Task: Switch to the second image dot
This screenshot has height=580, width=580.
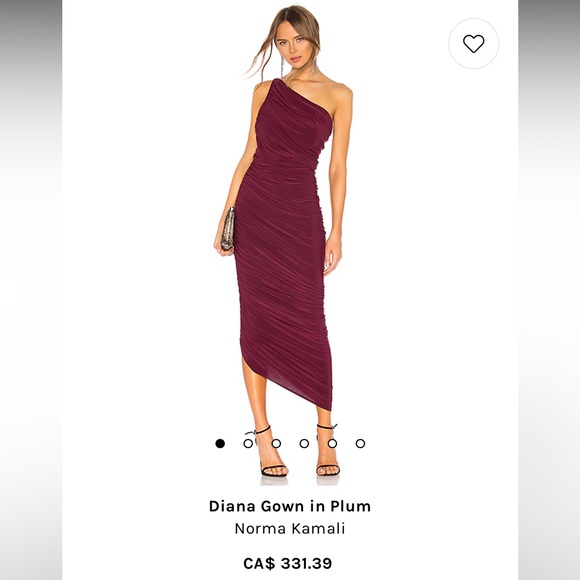Action: 248,443
